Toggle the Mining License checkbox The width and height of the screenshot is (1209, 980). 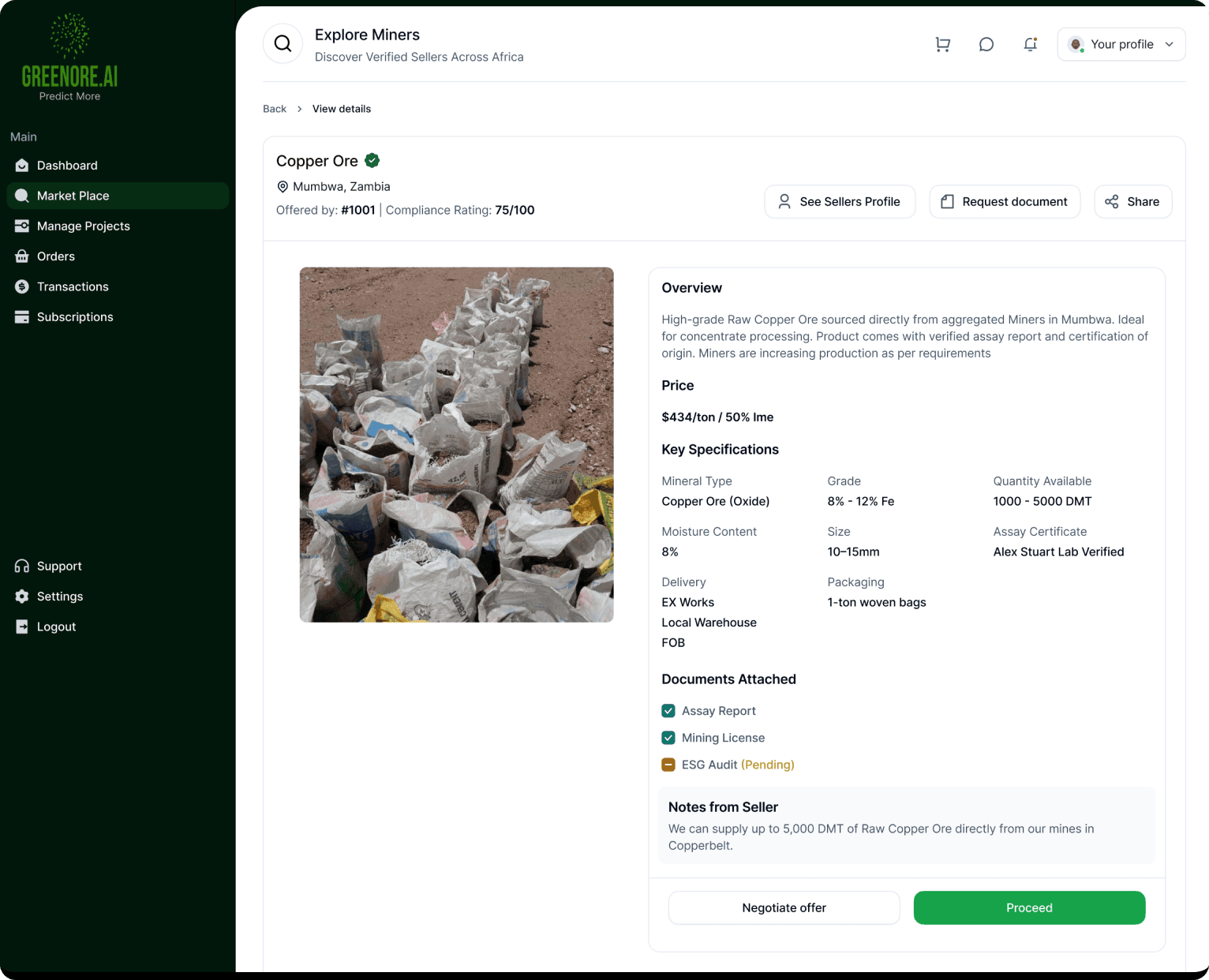(x=668, y=738)
